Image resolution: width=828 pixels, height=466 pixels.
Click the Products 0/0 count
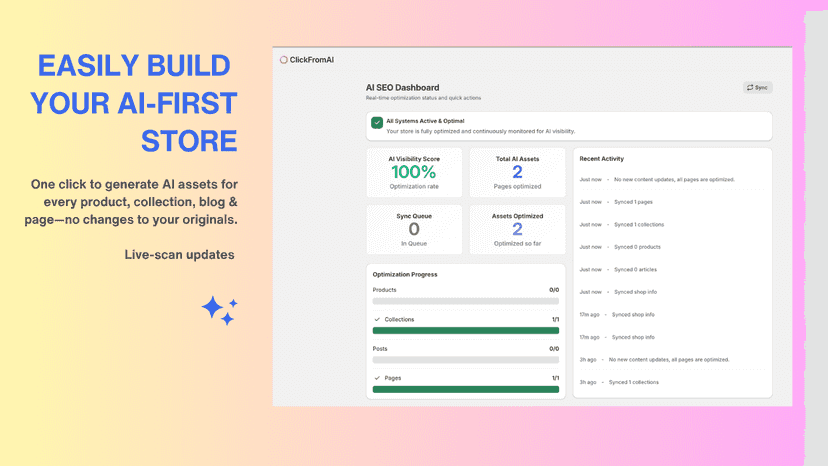554,290
